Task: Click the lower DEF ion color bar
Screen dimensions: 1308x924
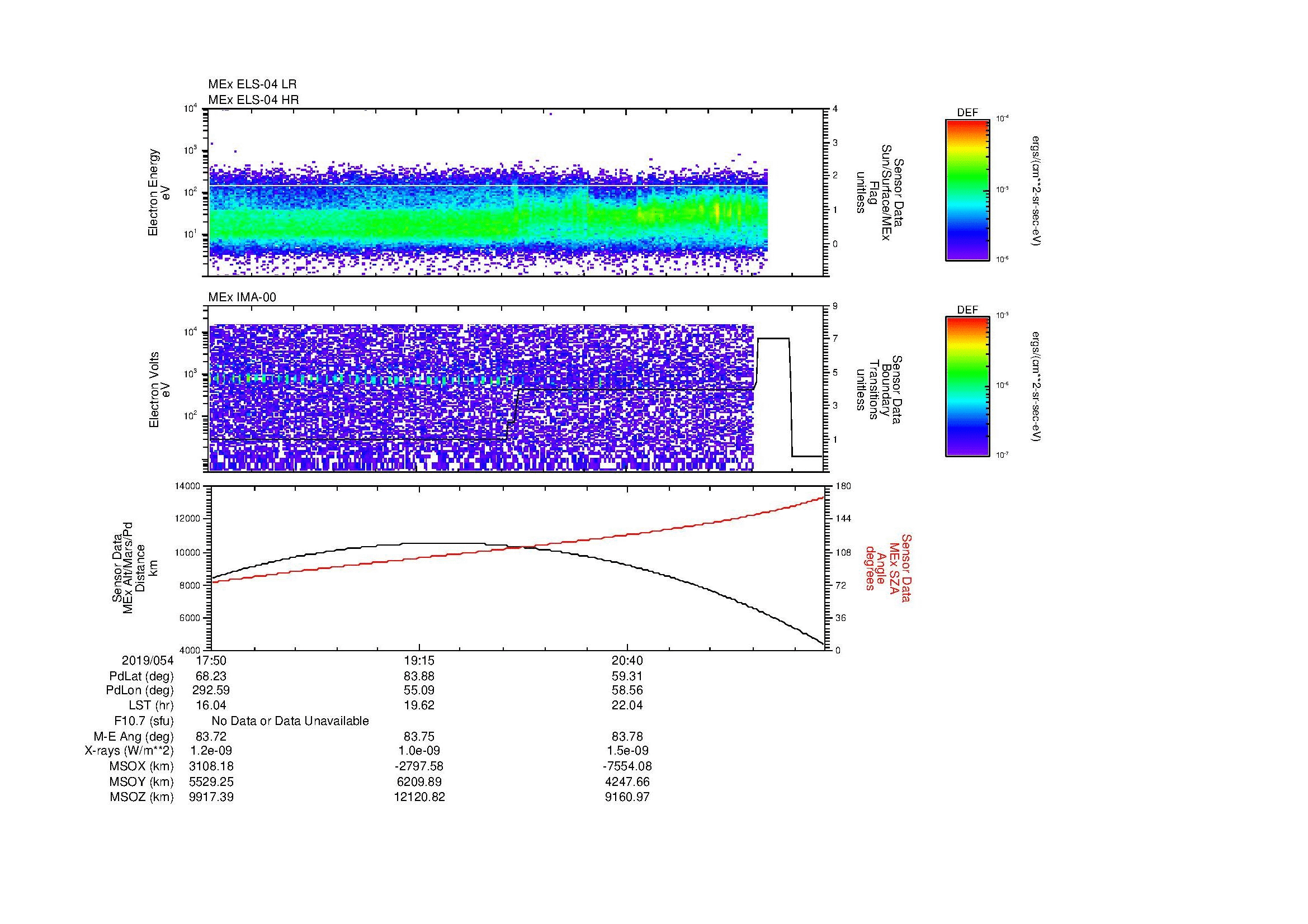Action: [x=967, y=387]
